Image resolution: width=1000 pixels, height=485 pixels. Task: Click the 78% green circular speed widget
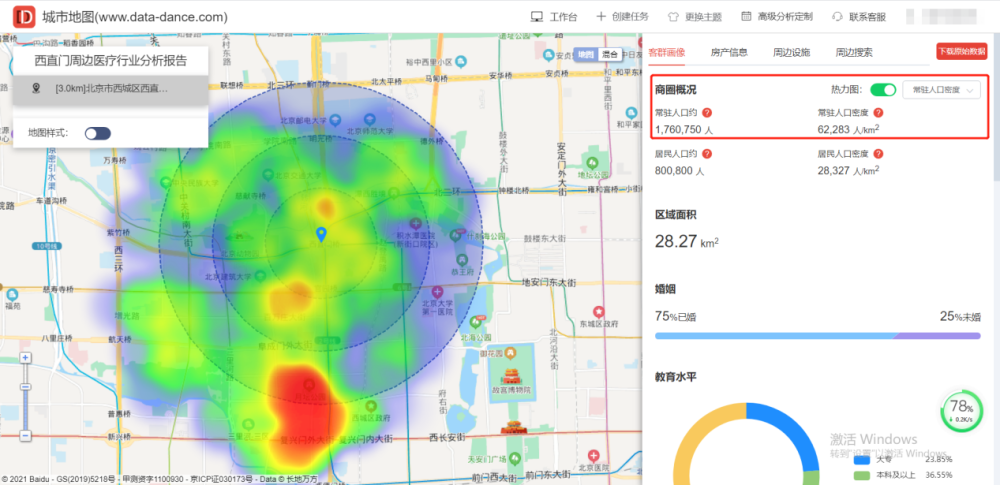[960, 411]
